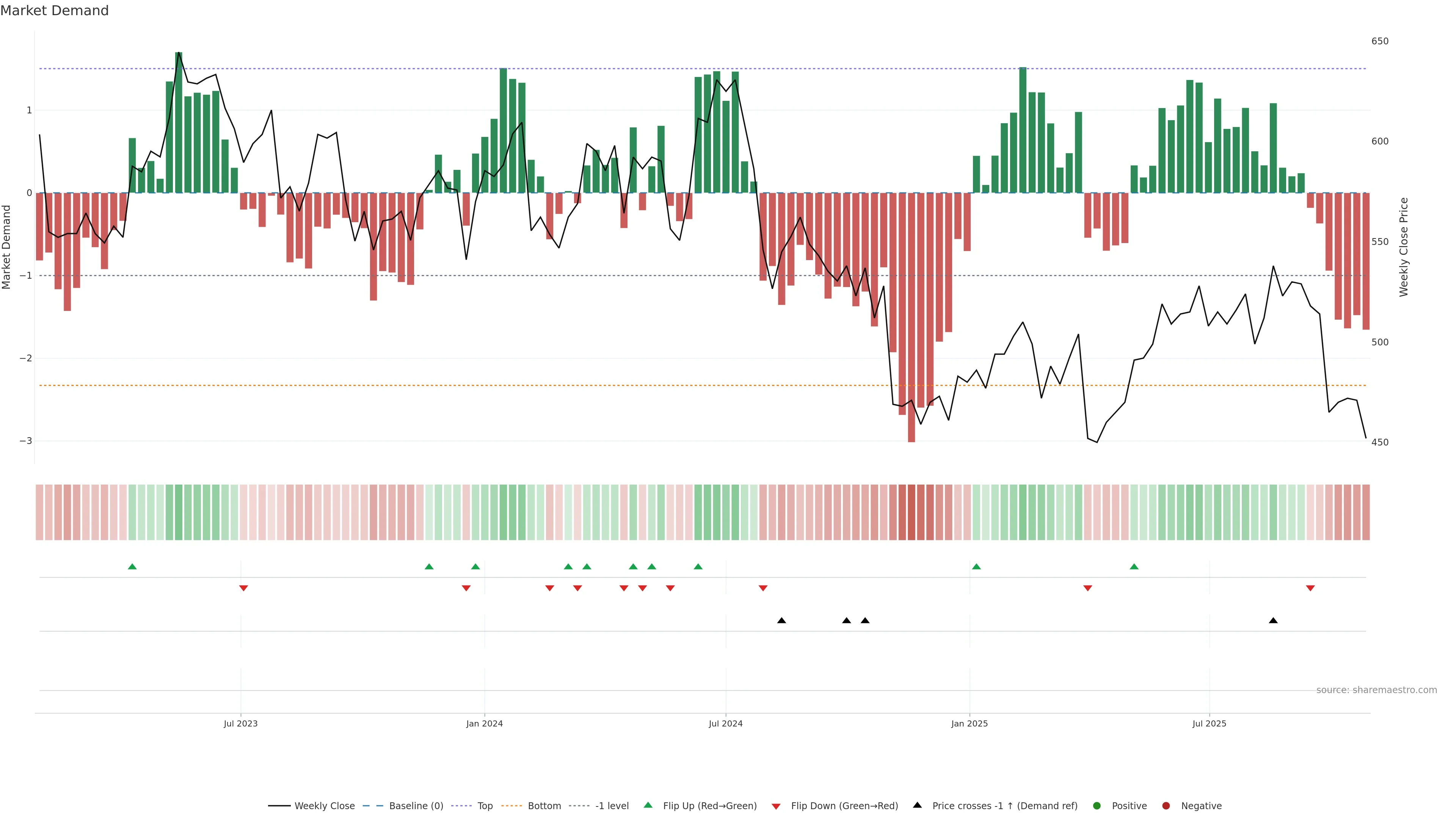1456x819 pixels.
Task: Click the source: sharemaestro.com text
Action: point(1376,690)
